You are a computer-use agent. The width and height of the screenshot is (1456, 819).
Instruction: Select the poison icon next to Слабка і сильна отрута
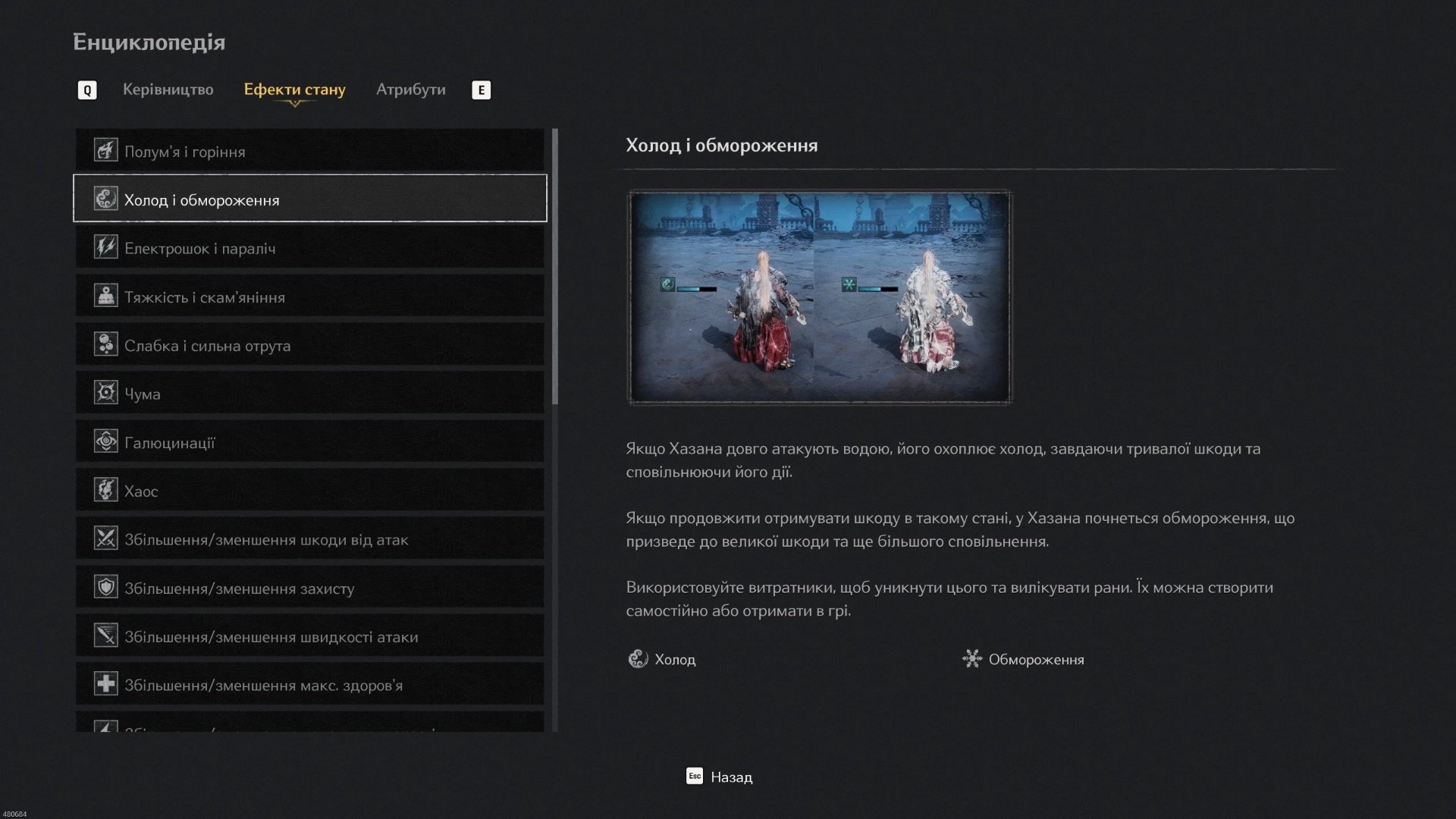[x=105, y=344]
